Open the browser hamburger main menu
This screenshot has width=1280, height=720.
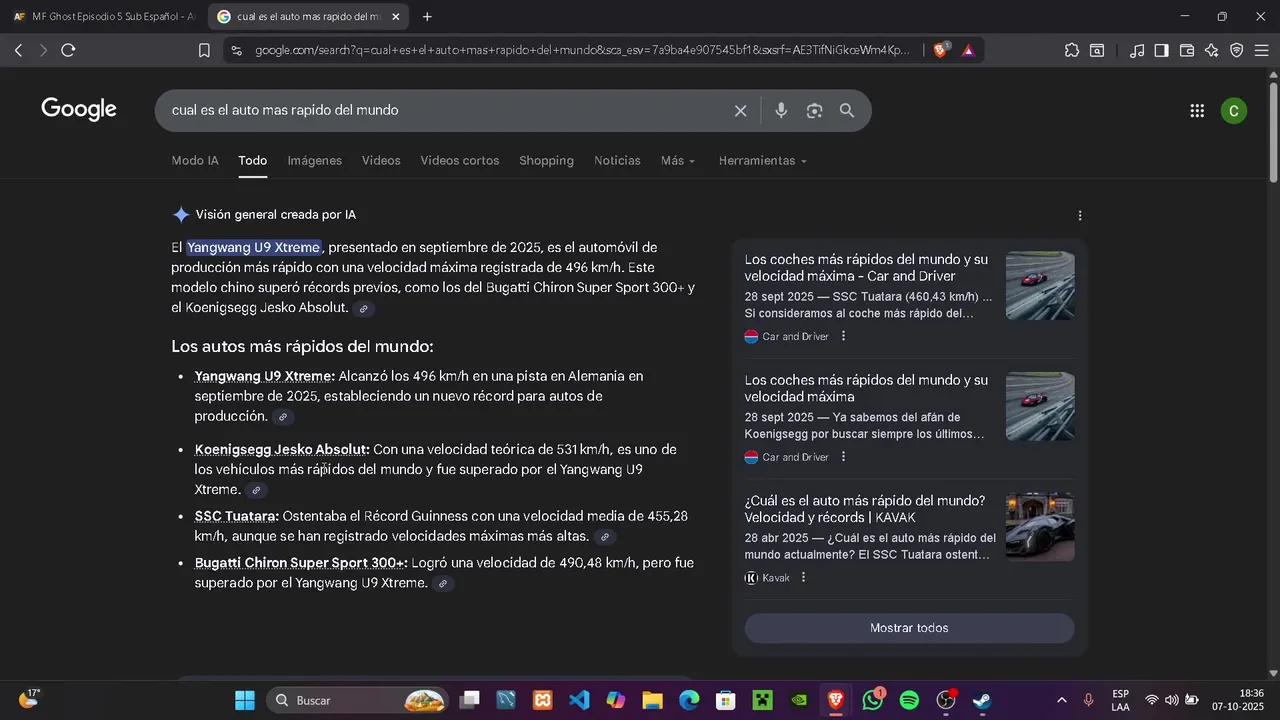pyautogui.click(x=1262, y=50)
